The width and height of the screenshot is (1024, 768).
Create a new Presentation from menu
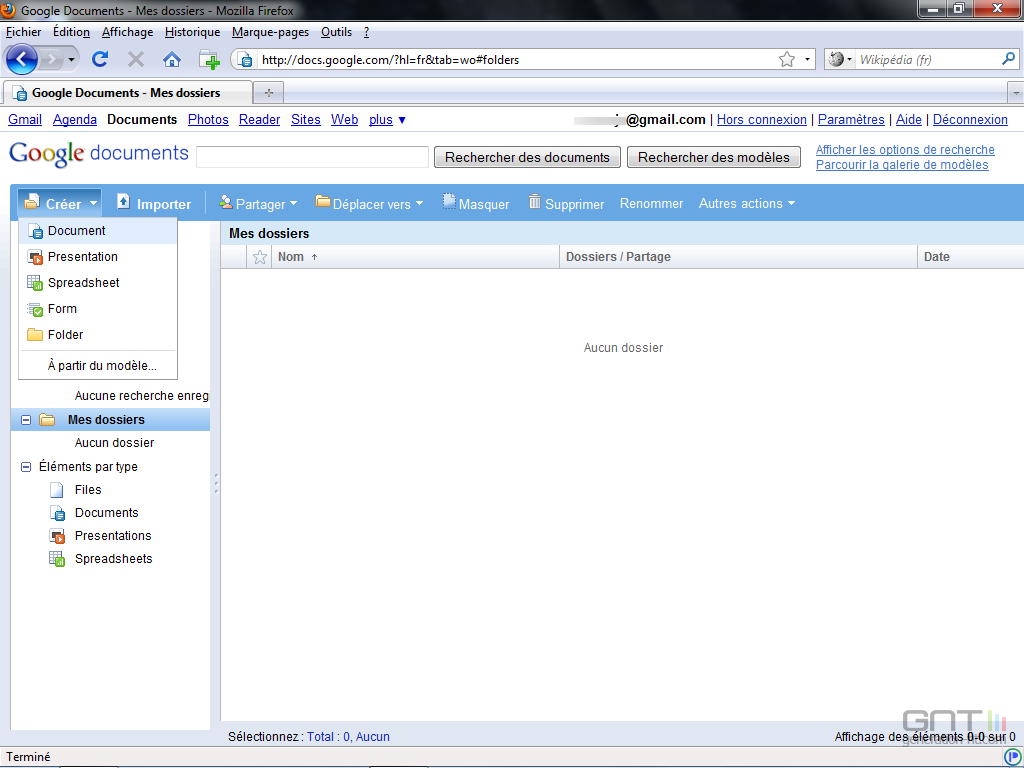click(x=98, y=257)
